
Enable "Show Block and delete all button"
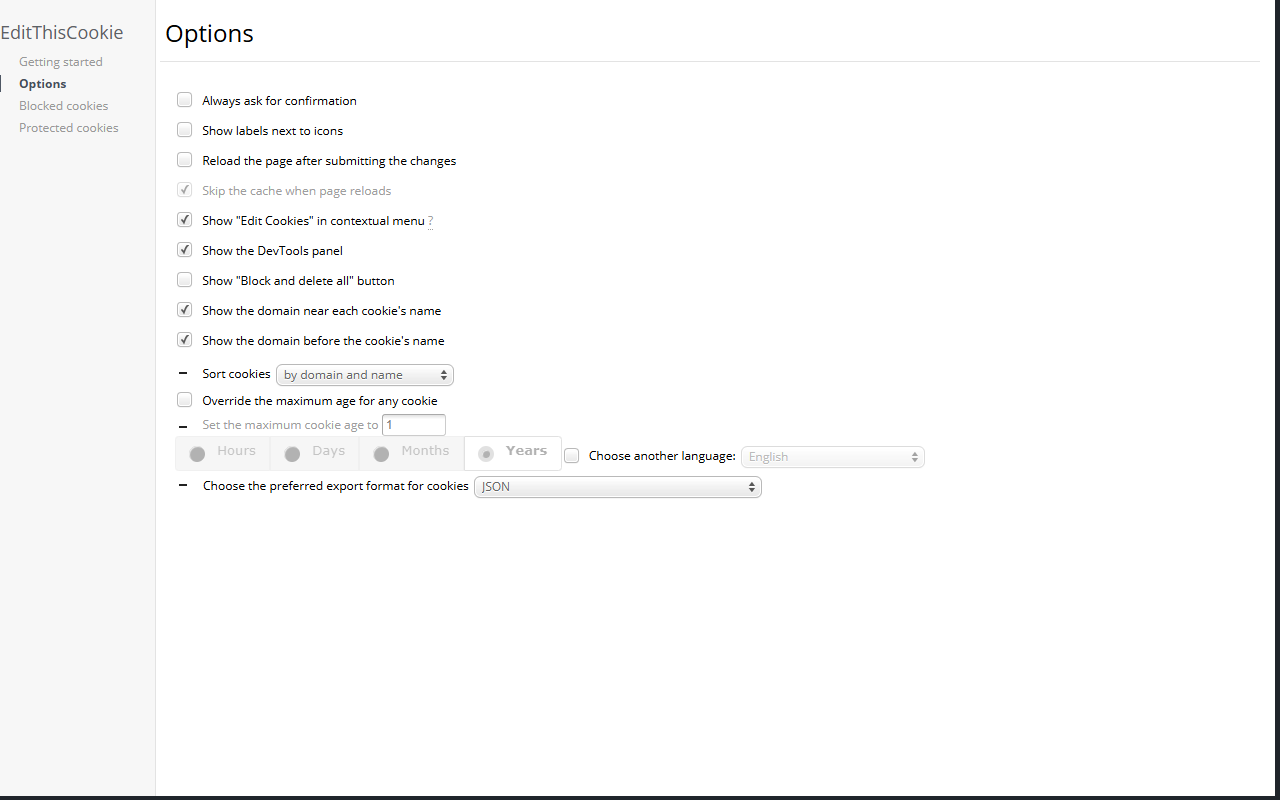pyautogui.click(x=184, y=279)
